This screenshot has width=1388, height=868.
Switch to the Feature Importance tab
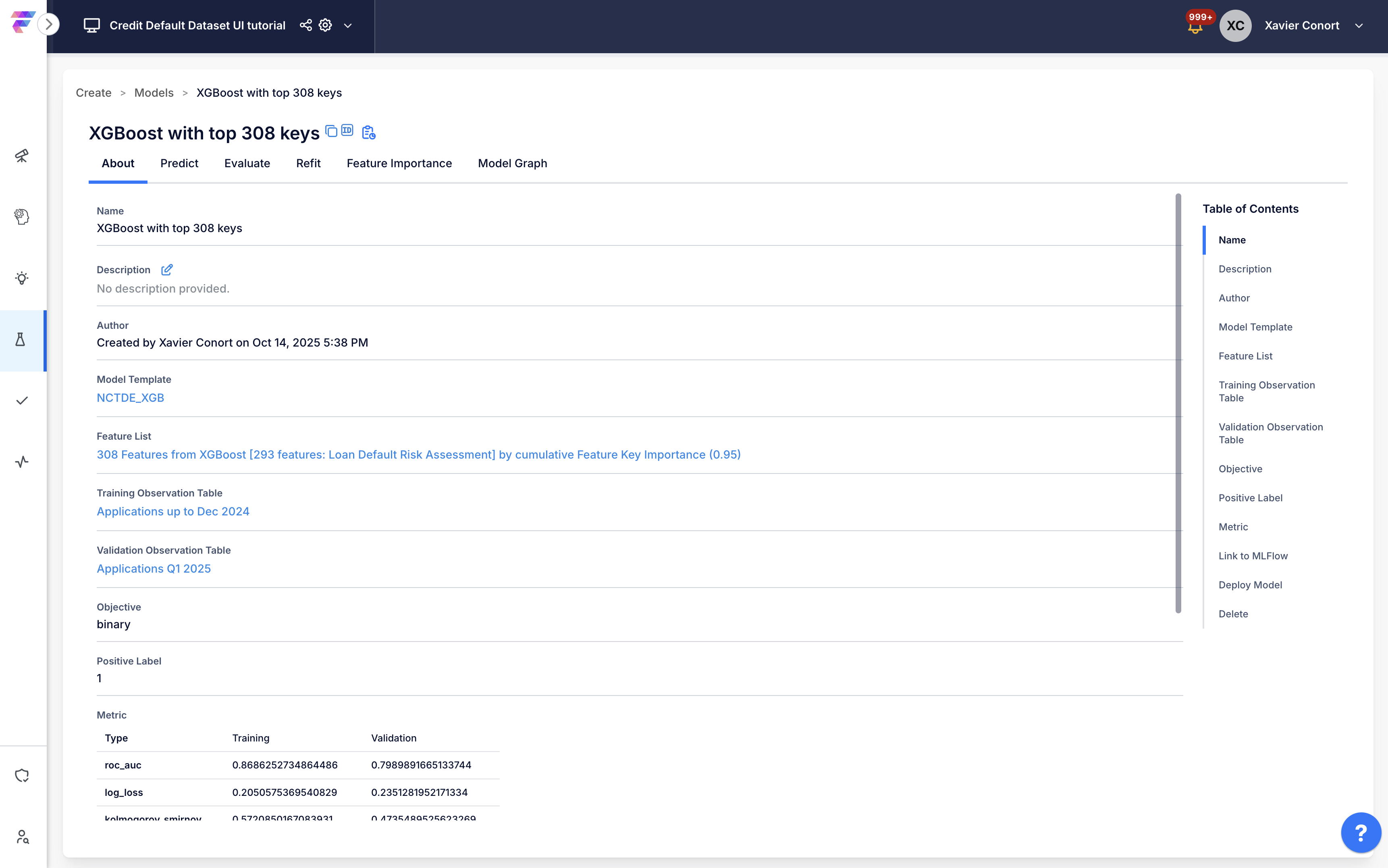coord(399,164)
